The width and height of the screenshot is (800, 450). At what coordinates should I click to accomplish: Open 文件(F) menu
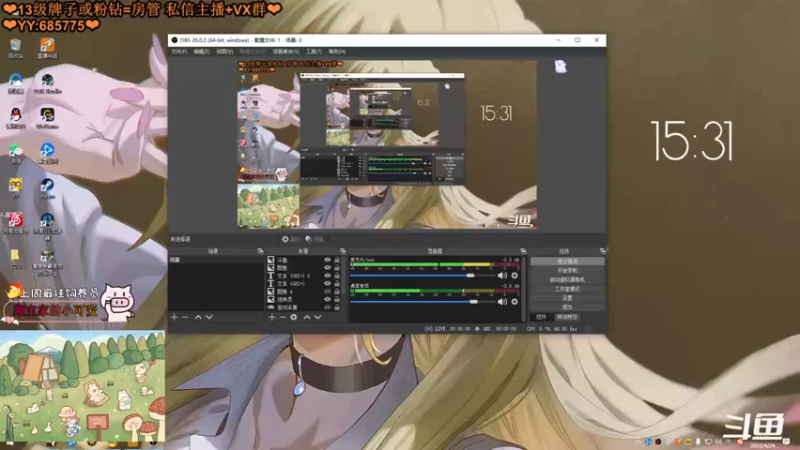tap(179, 52)
